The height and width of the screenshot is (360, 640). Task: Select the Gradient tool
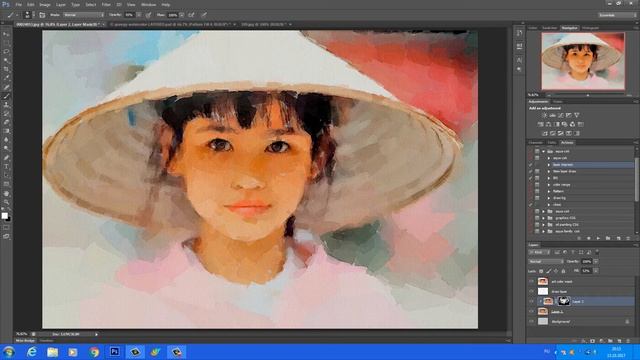6,131
